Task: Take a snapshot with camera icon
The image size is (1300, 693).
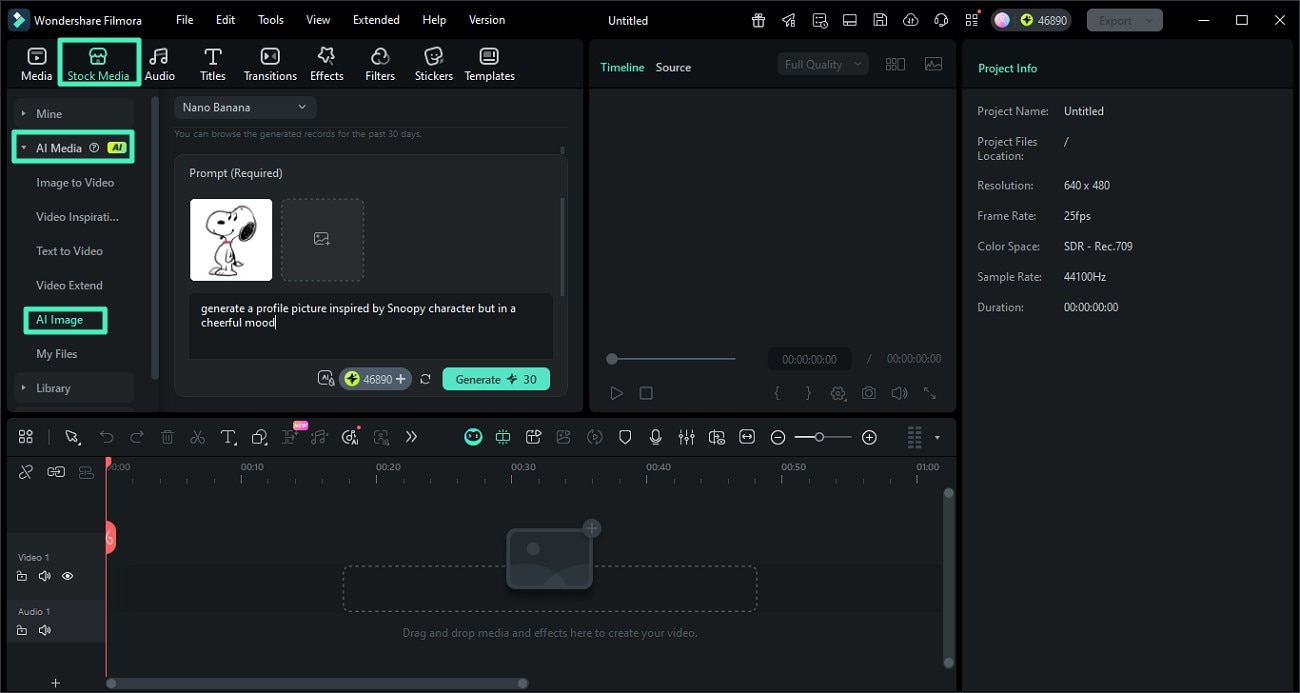Action: pyautogui.click(x=869, y=393)
